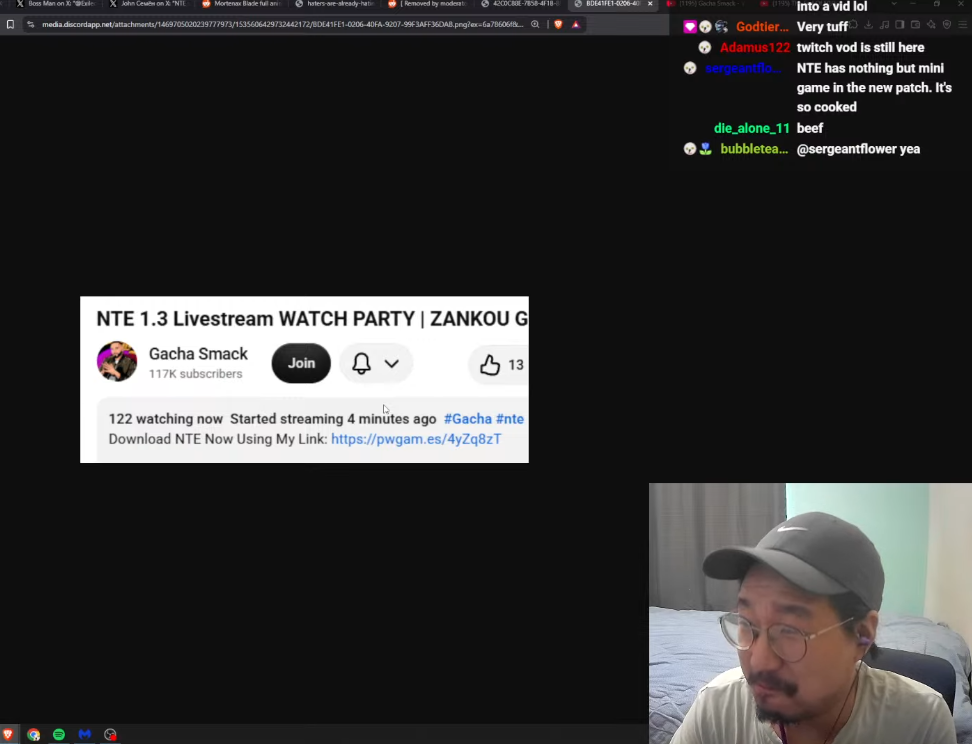The width and height of the screenshot is (972, 744).
Task: Open site information icon in the address bar
Action: tap(31, 25)
